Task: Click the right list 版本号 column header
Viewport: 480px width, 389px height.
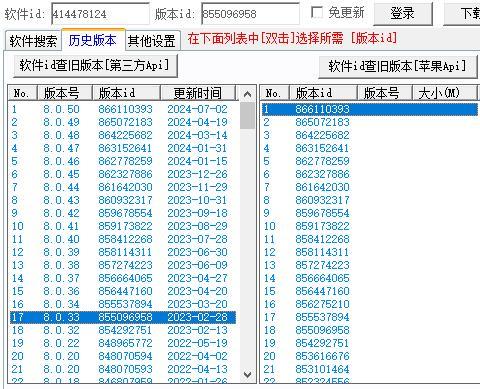Action: pyautogui.click(x=385, y=93)
